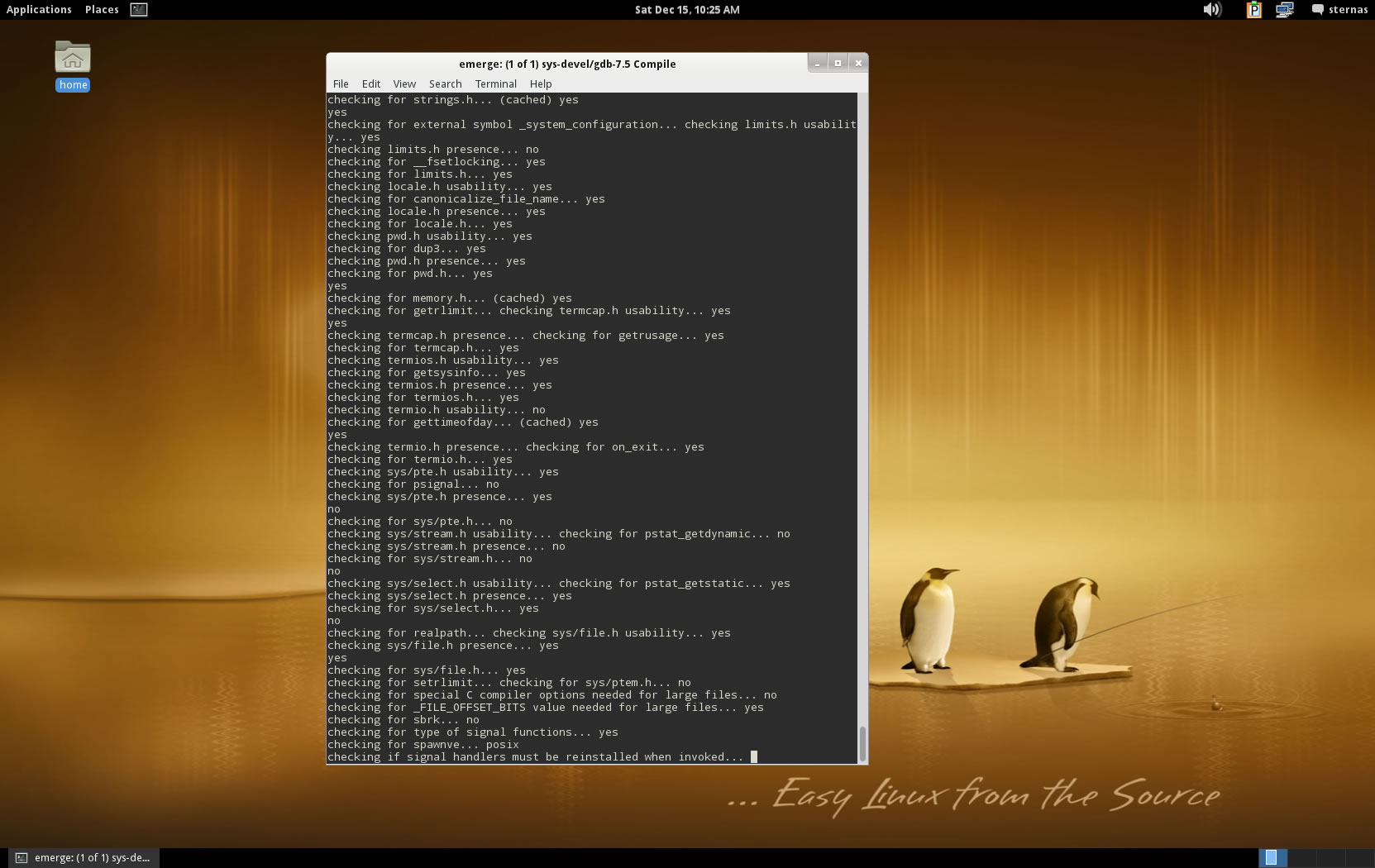Click the '_system_configuration' external symbol line
This screenshot has width=1375, height=868.
[x=592, y=124]
